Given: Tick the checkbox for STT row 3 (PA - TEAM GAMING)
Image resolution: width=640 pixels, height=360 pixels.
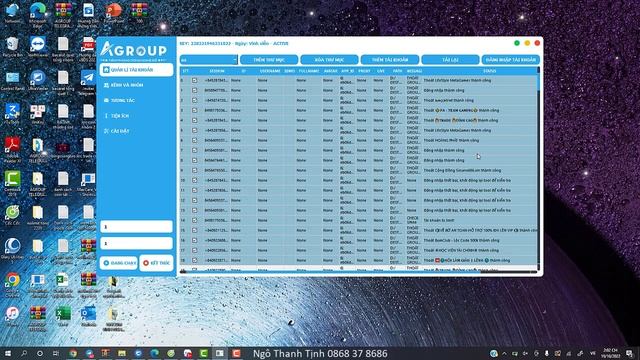Looking at the screenshot, I should pos(194,110).
